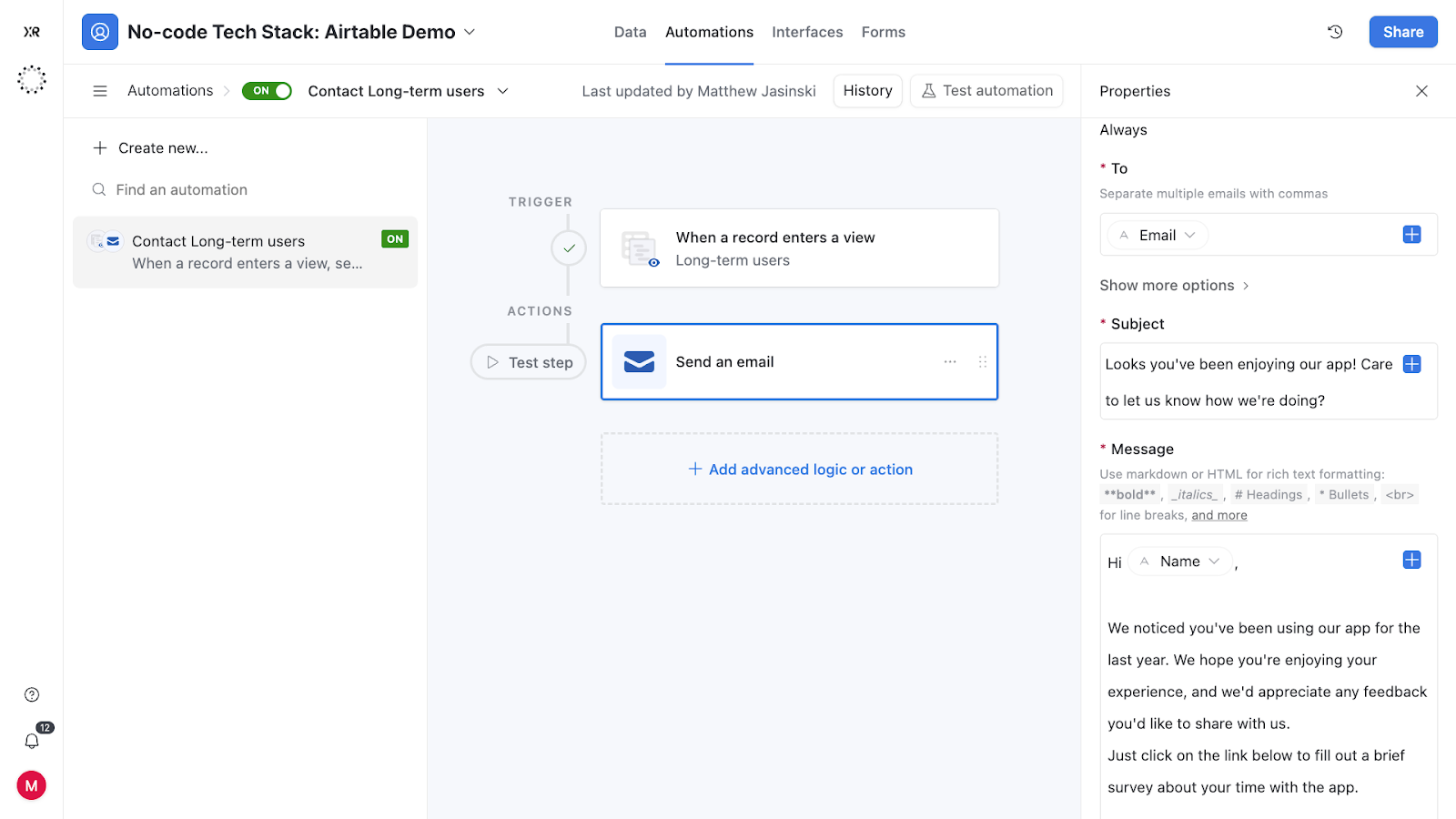The image size is (1456, 819).
Task: Click the email icon in automation list item
Action: coord(114,241)
